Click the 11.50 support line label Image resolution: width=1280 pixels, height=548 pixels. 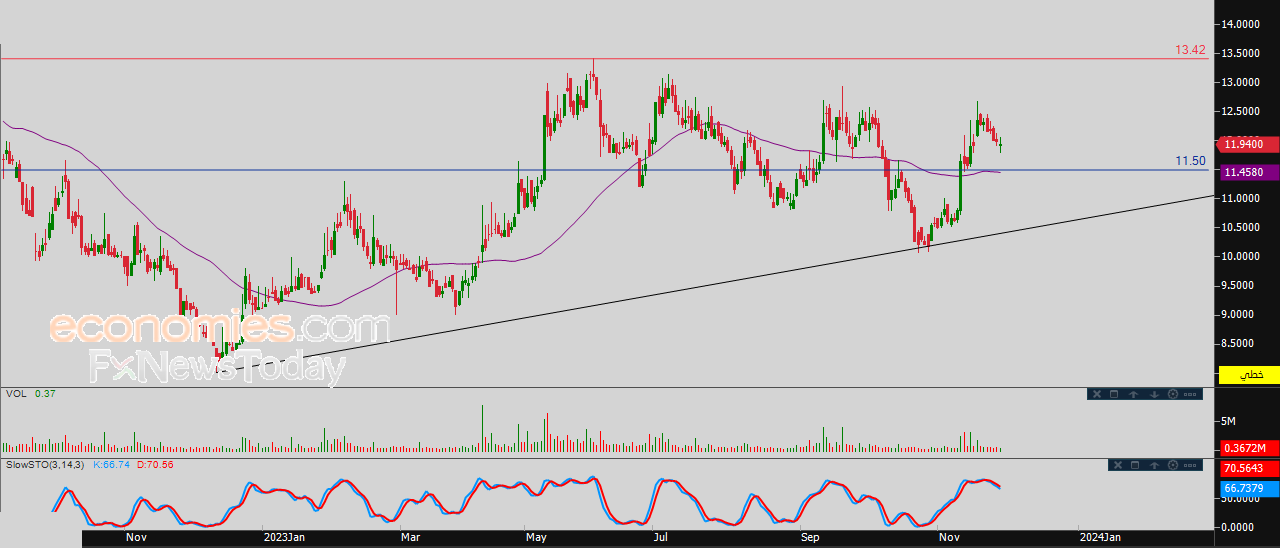[x=1190, y=161]
